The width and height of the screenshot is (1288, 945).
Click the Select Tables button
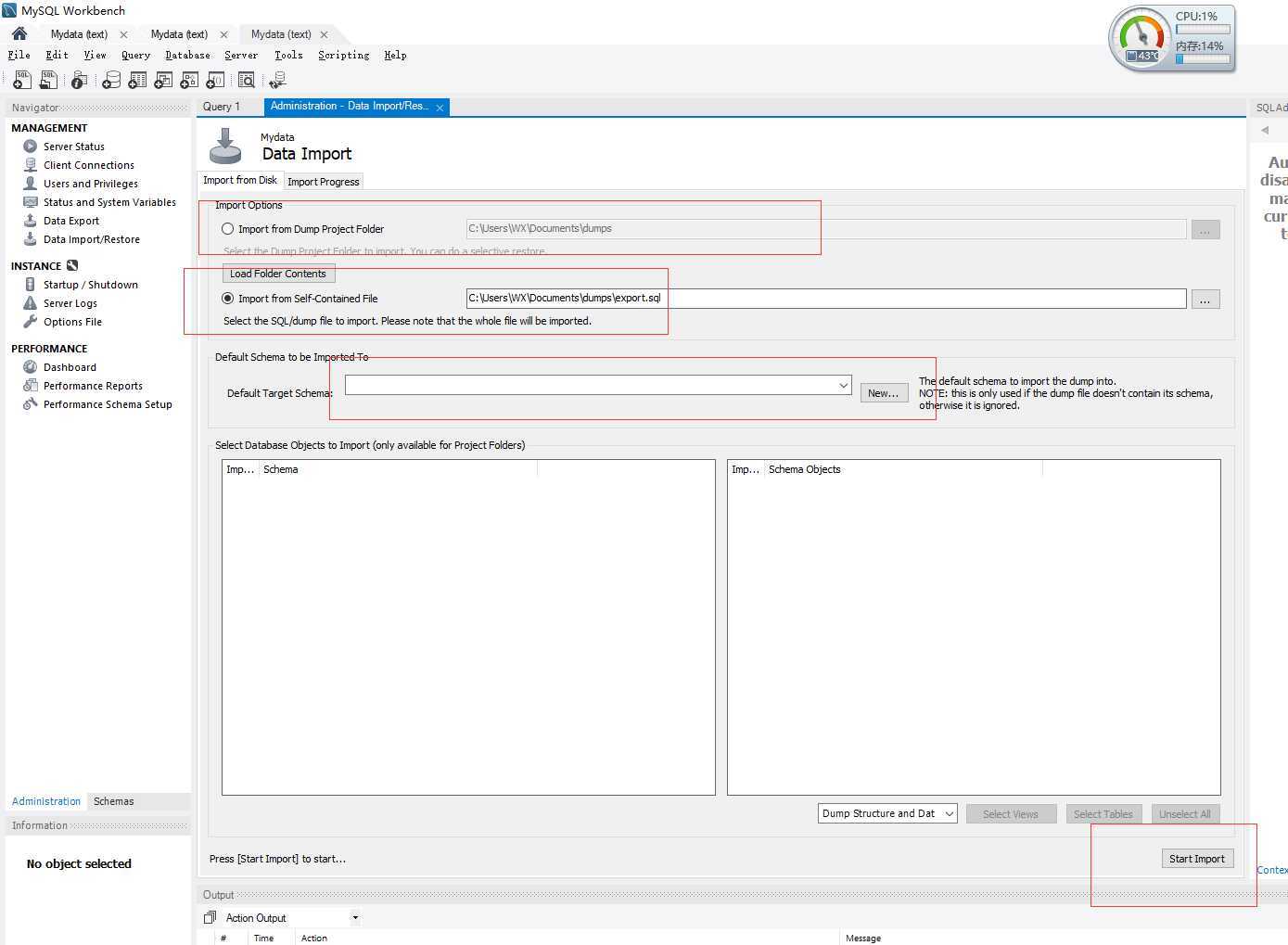[x=1103, y=814]
